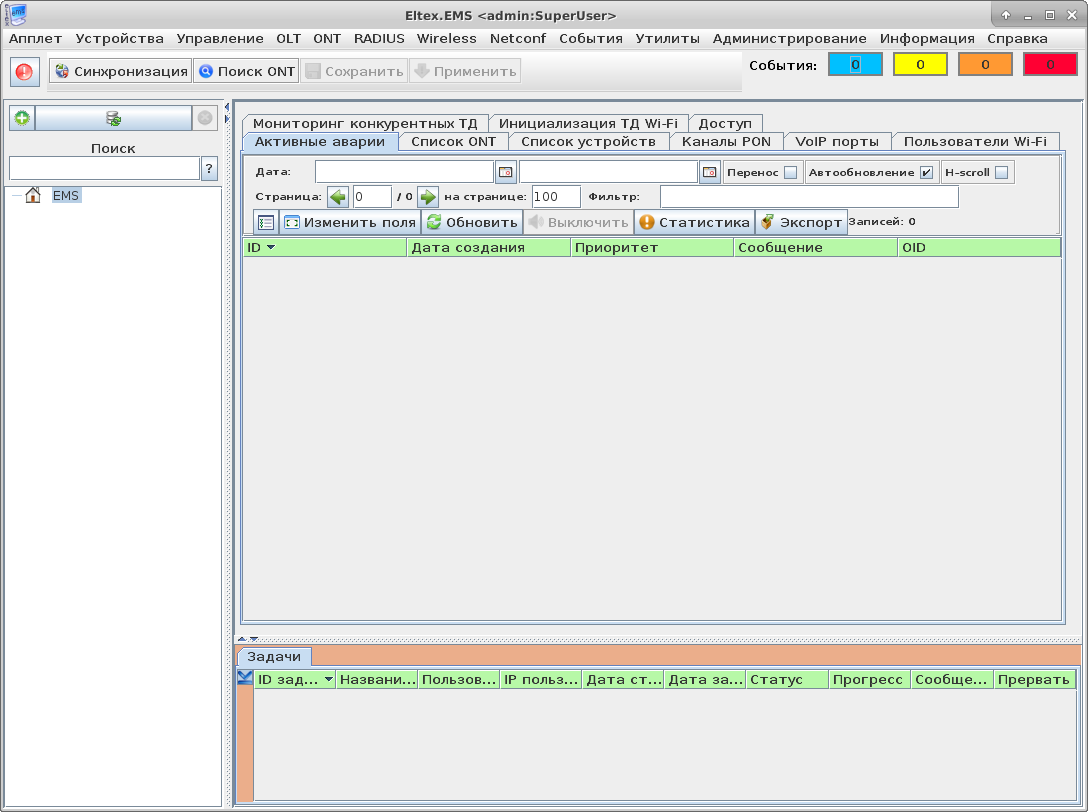Click the database refresh icon button

coord(113,118)
